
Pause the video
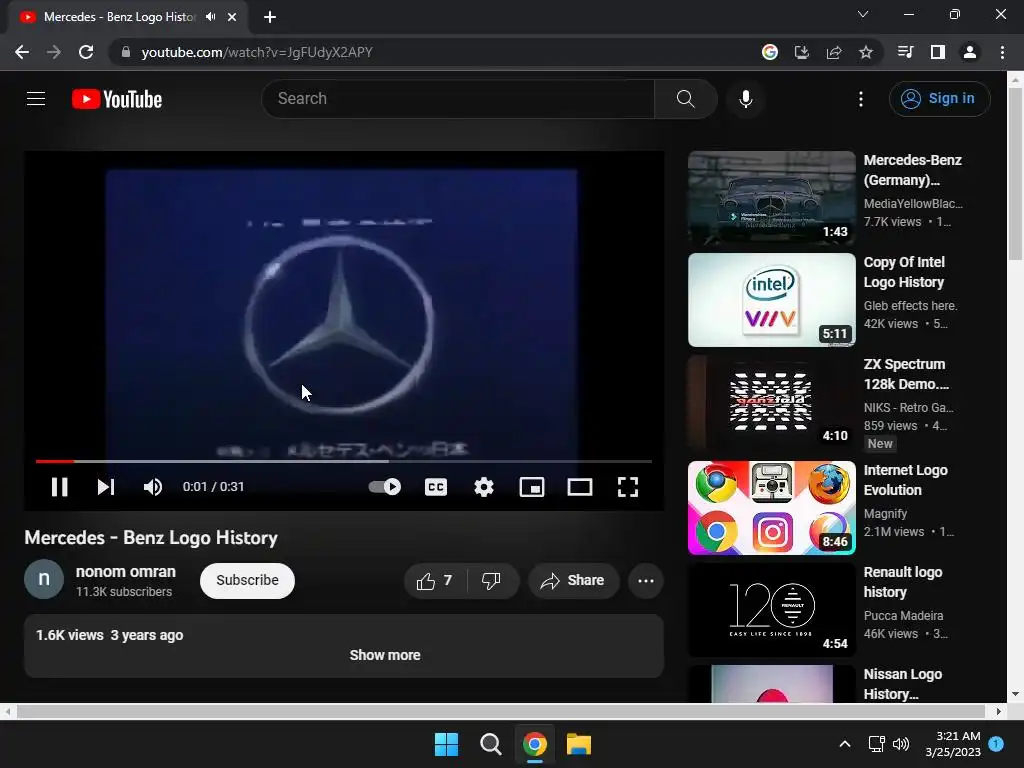tap(59, 487)
